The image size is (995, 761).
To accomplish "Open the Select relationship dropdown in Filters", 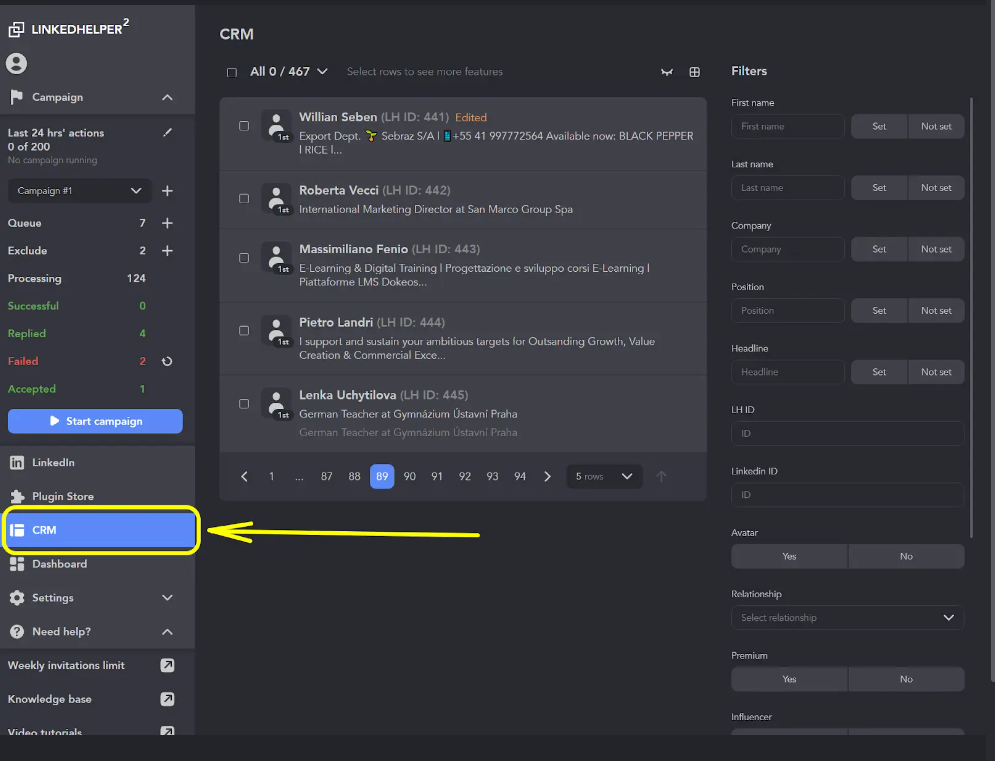I will pyautogui.click(x=846, y=617).
